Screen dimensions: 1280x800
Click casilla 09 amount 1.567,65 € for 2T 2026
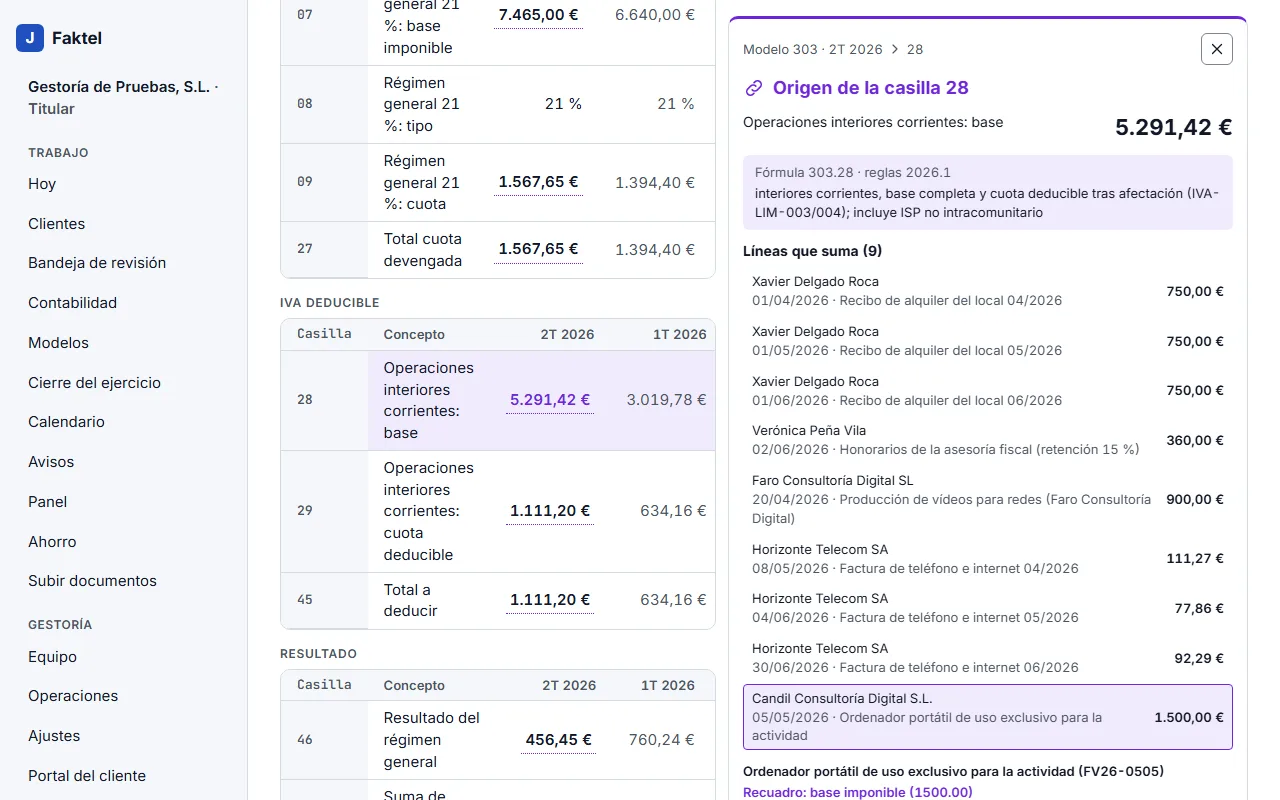point(538,182)
